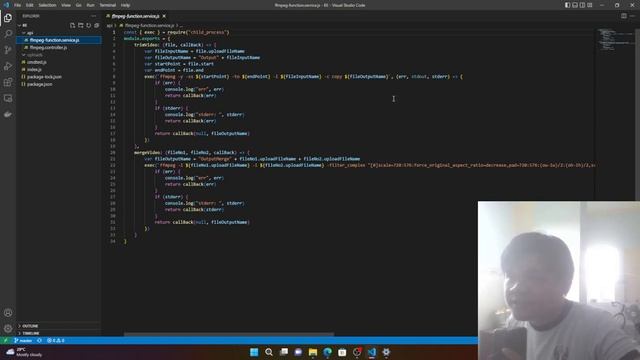Click line 1 require child_process statement
The height and width of the screenshot is (360, 640).
pyautogui.click(x=177, y=32)
